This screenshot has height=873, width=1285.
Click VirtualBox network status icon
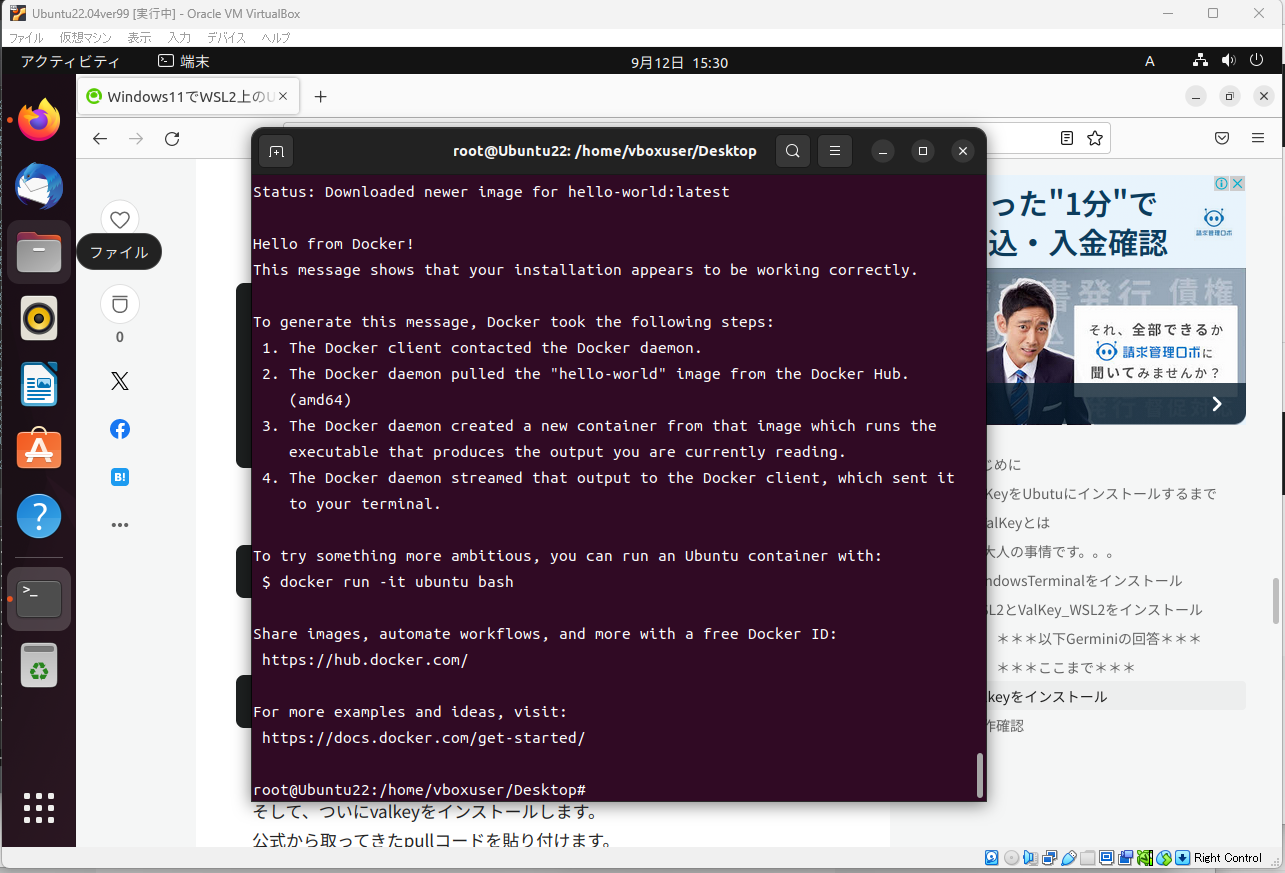click(x=1049, y=858)
